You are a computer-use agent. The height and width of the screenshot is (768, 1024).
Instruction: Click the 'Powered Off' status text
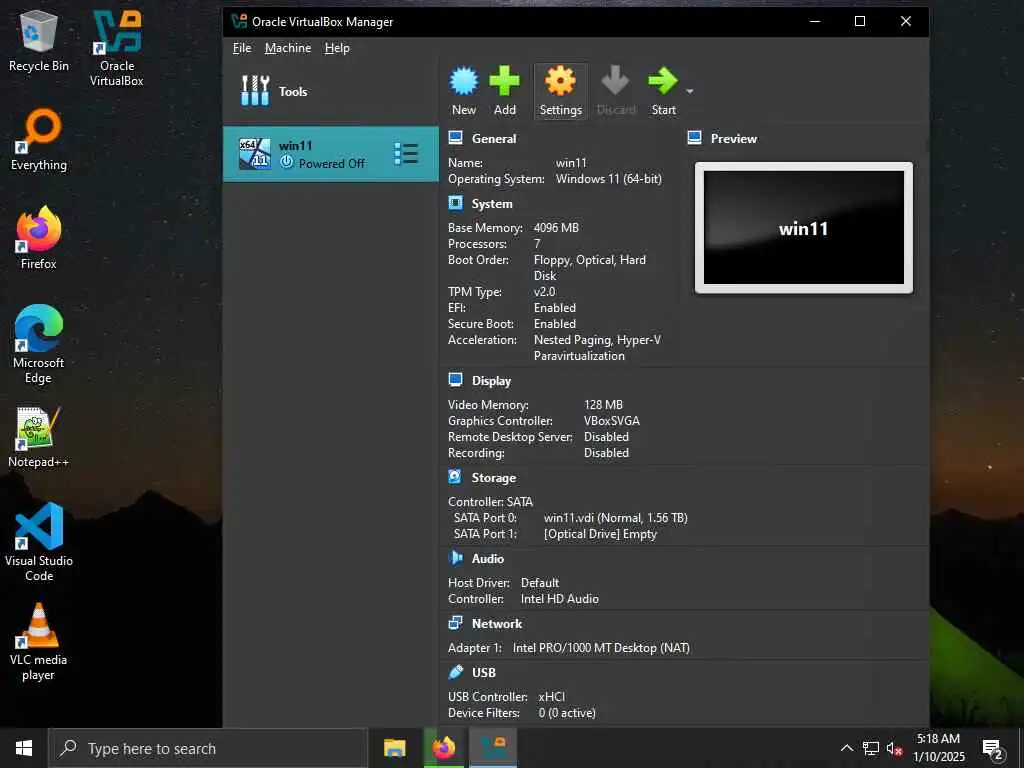click(x=332, y=164)
